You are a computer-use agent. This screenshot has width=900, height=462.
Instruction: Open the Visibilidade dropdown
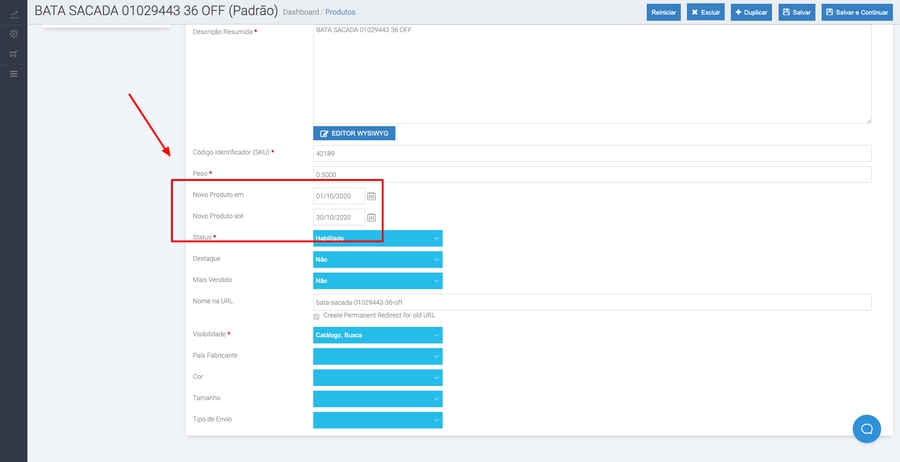[x=377, y=335]
